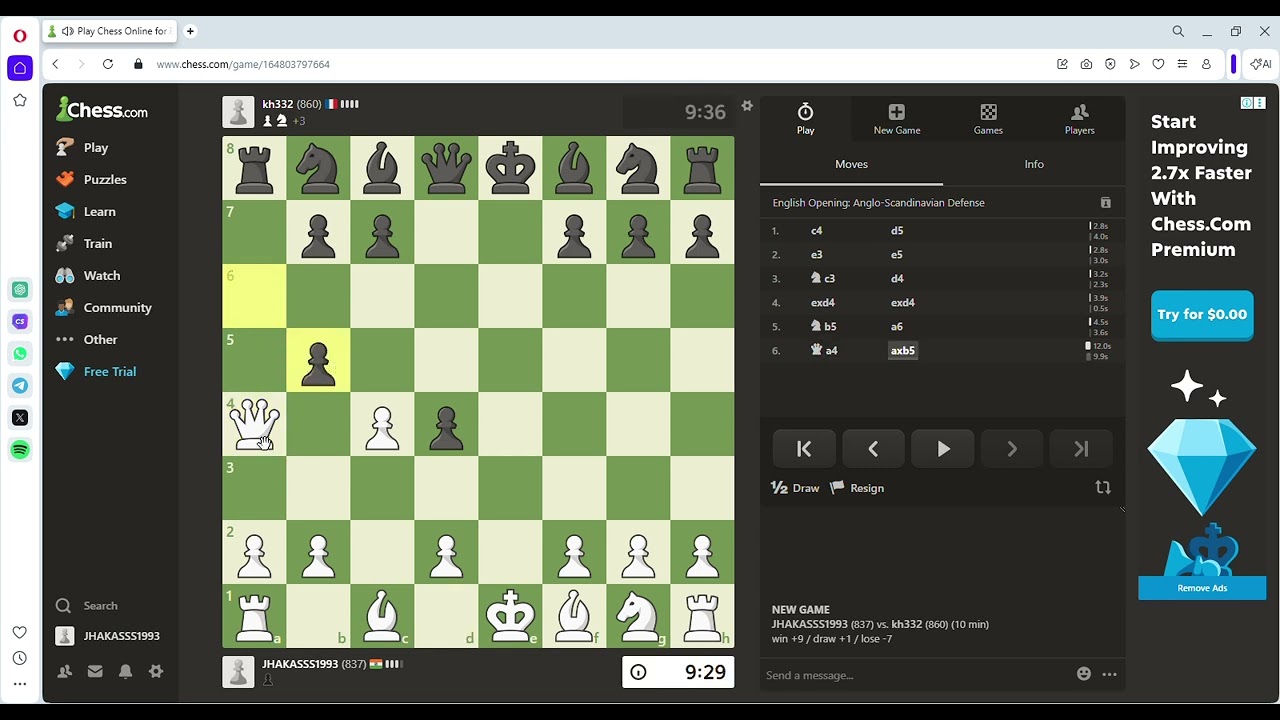Click the Chess.com logo

tap(102, 109)
